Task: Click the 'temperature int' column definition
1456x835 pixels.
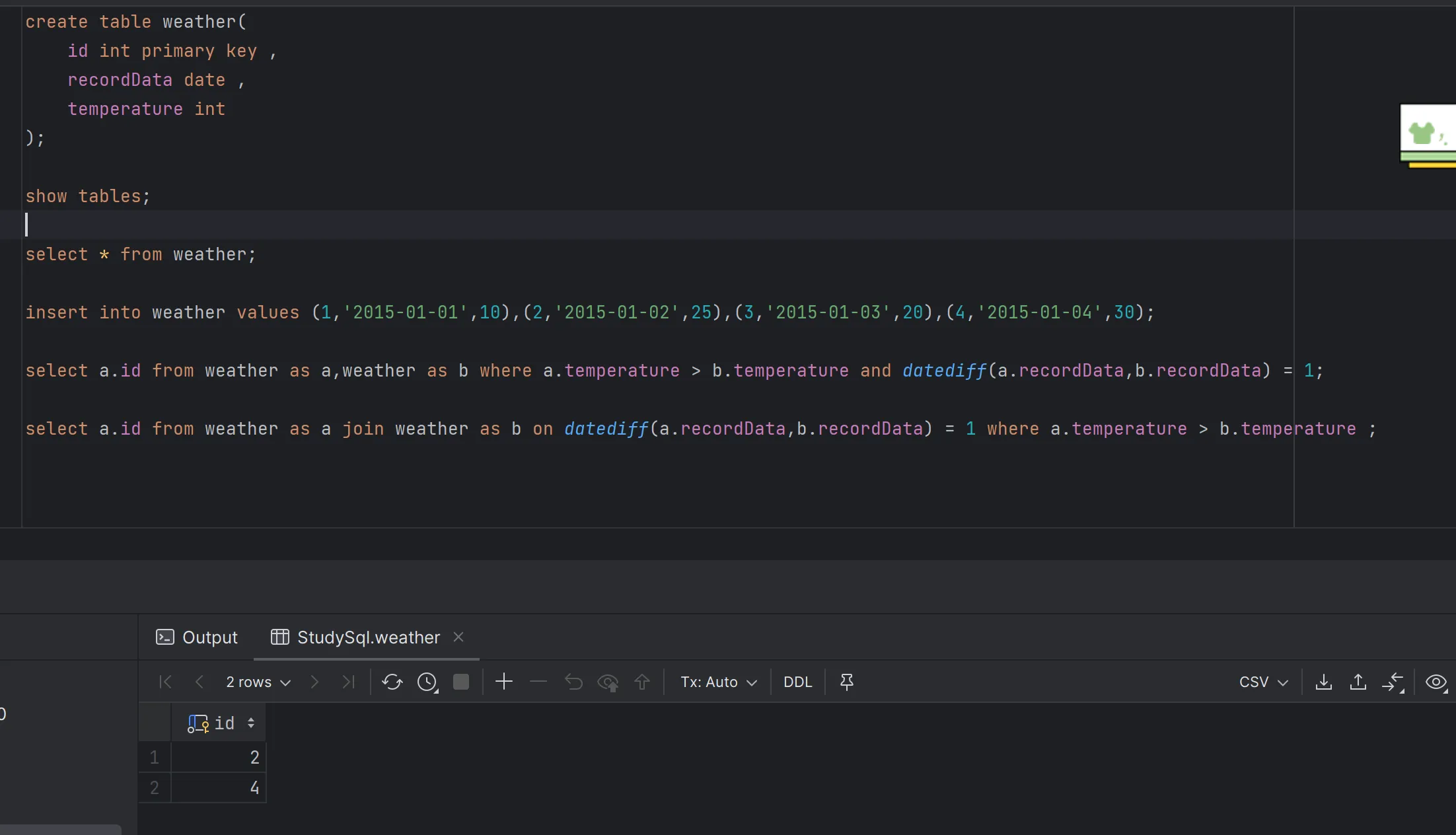Action: pos(147,109)
